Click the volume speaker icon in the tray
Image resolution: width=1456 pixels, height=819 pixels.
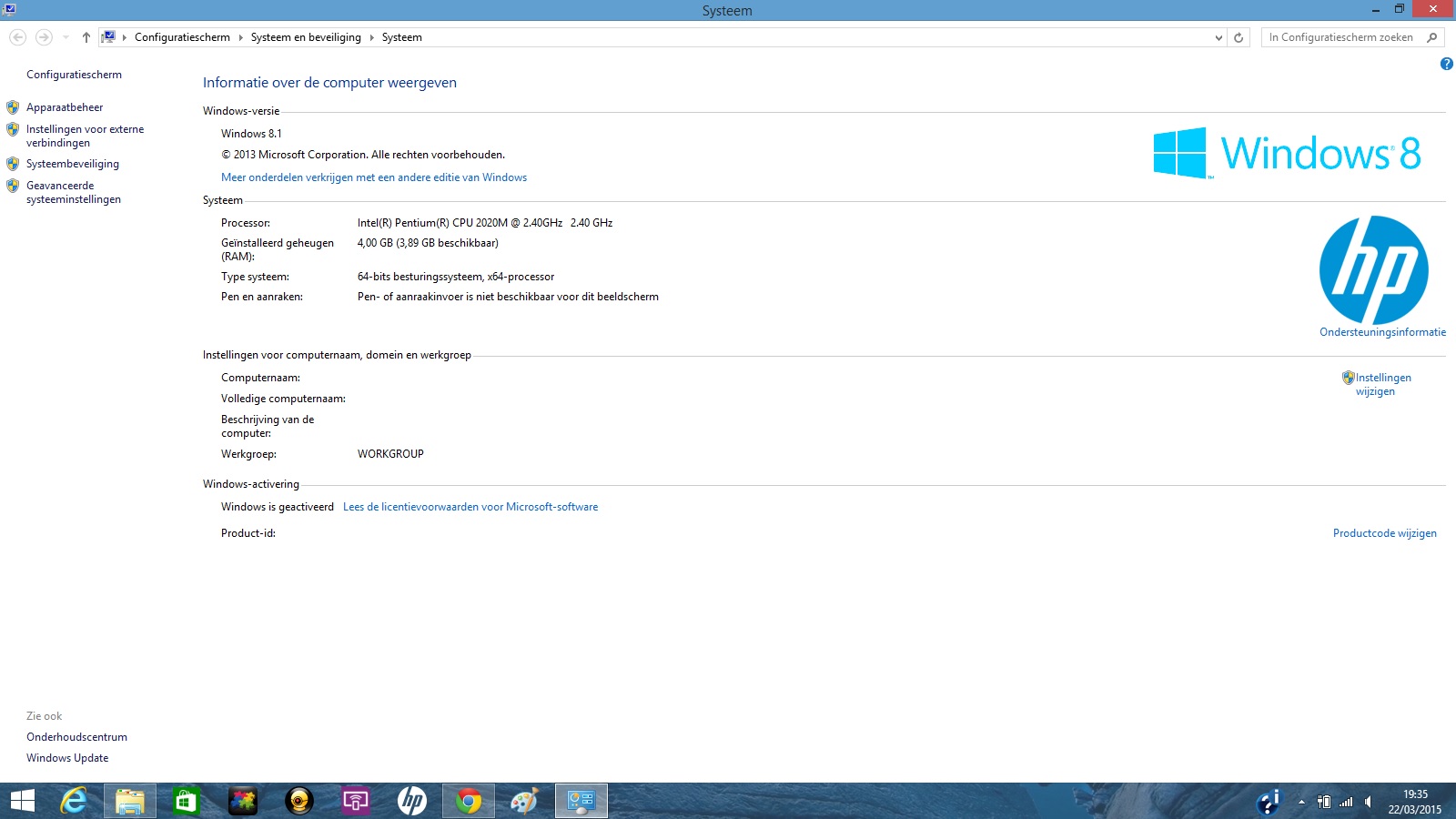coord(1368,802)
